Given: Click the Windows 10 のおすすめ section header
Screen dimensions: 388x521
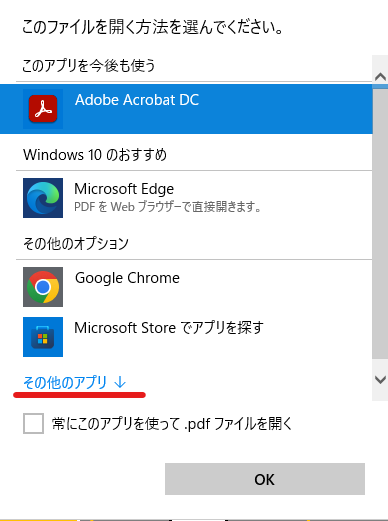Looking at the screenshot, I should click(x=95, y=155).
